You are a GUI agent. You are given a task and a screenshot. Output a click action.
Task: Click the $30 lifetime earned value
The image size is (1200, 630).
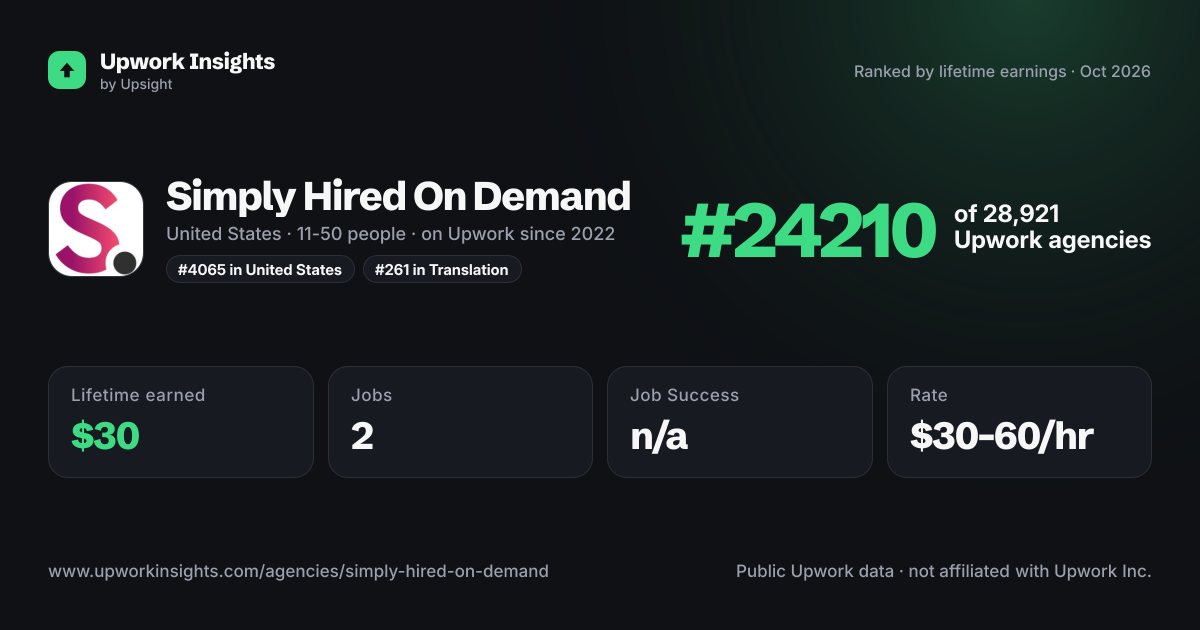point(105,436)
